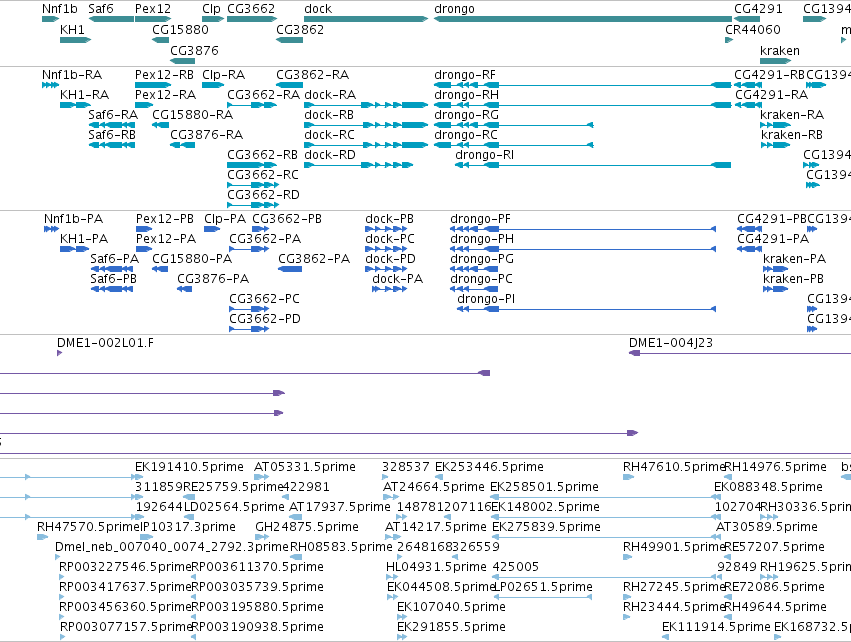Select the CG4291 gene glyph
851x642 pixels.
point(747,19)
